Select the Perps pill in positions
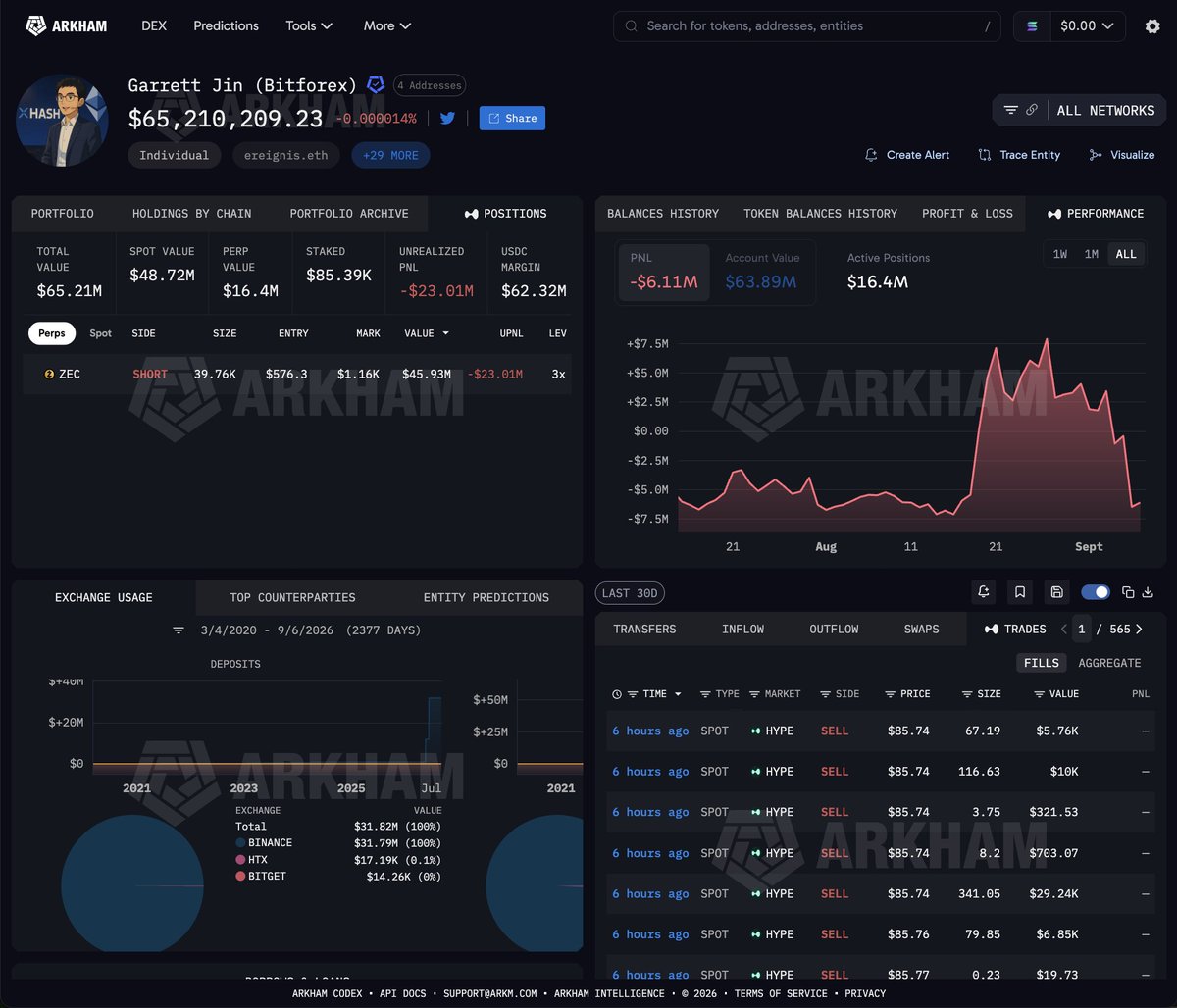This screenshot has width=1177, height=1008. point(52,333)
